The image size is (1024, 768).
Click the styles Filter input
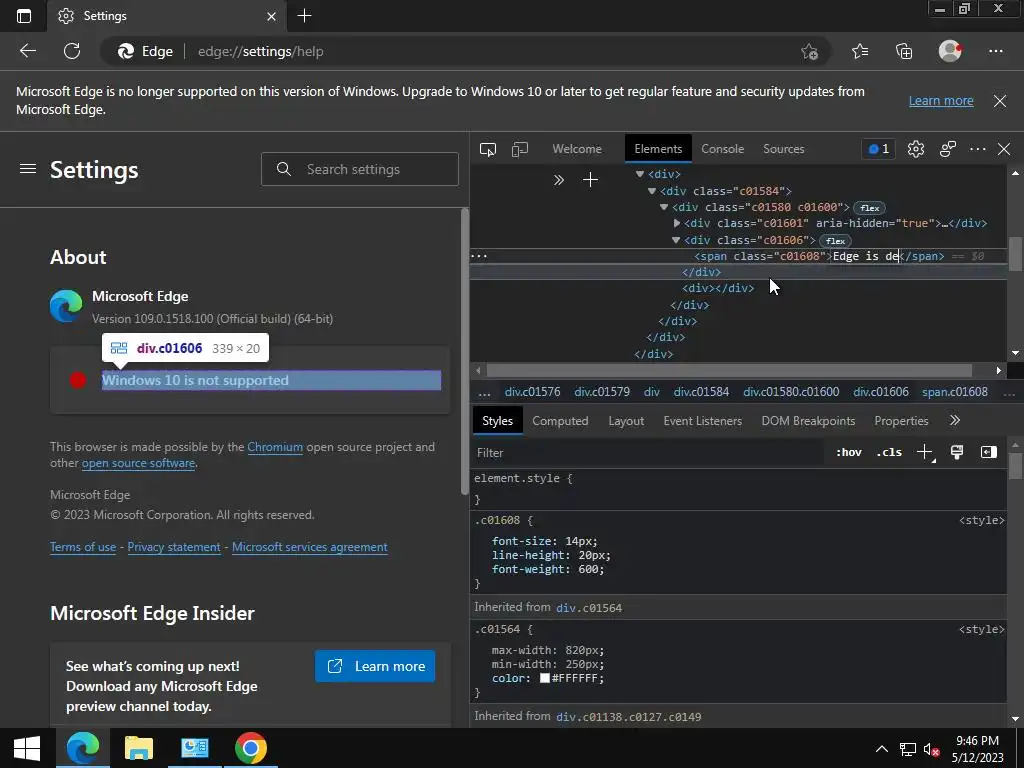coord(649,453)
